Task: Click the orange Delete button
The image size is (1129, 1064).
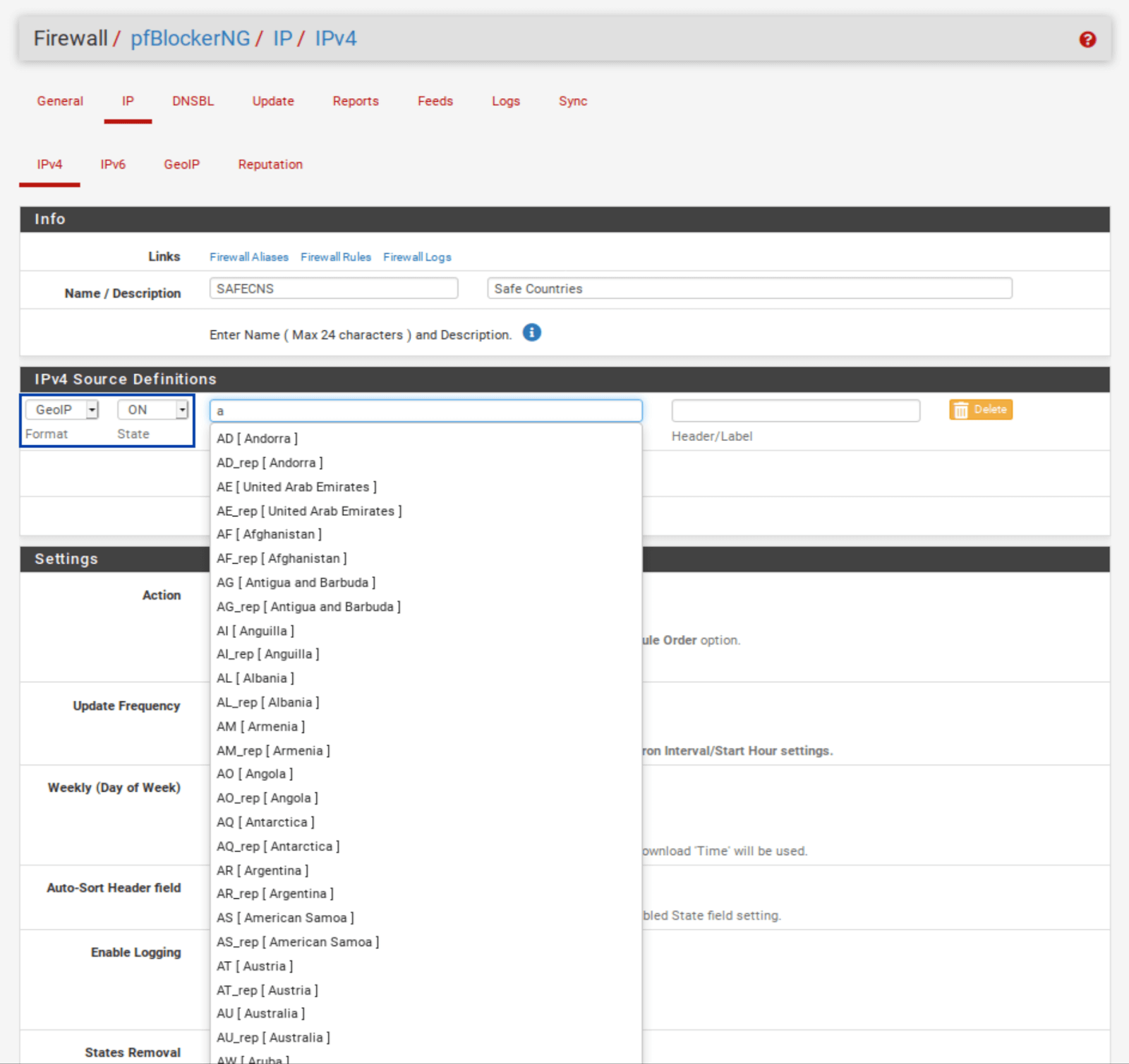Action: [x=981, y=410]
